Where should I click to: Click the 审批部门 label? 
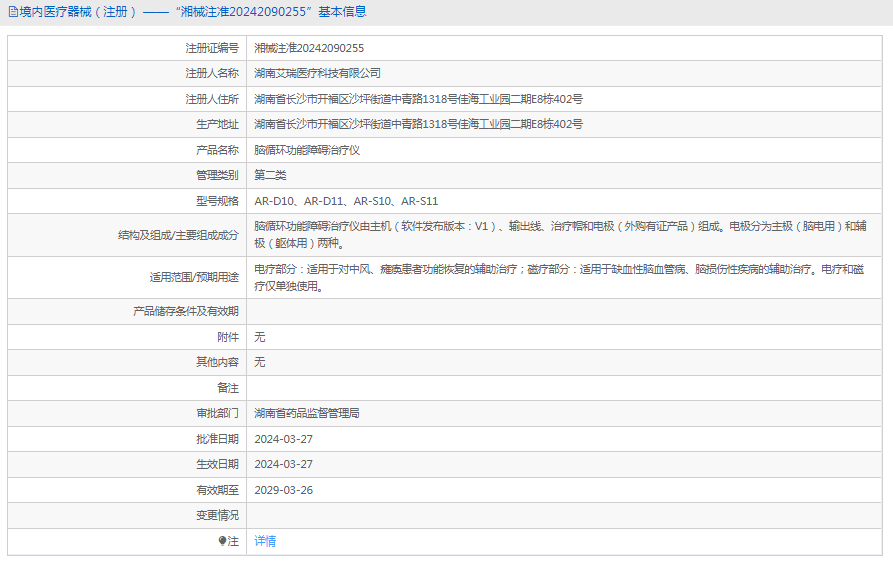218,413
